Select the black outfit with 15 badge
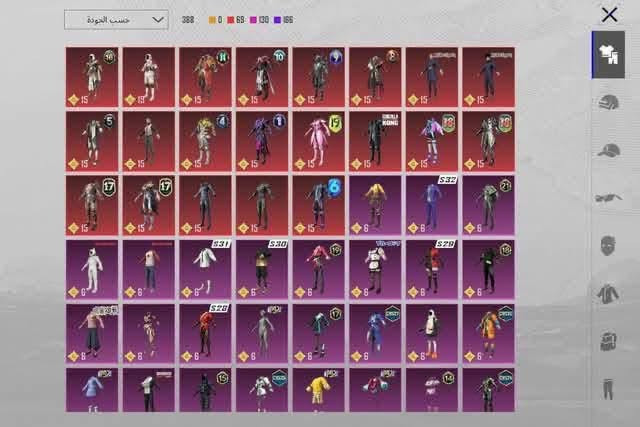640x427 pixels. point(205,390)
